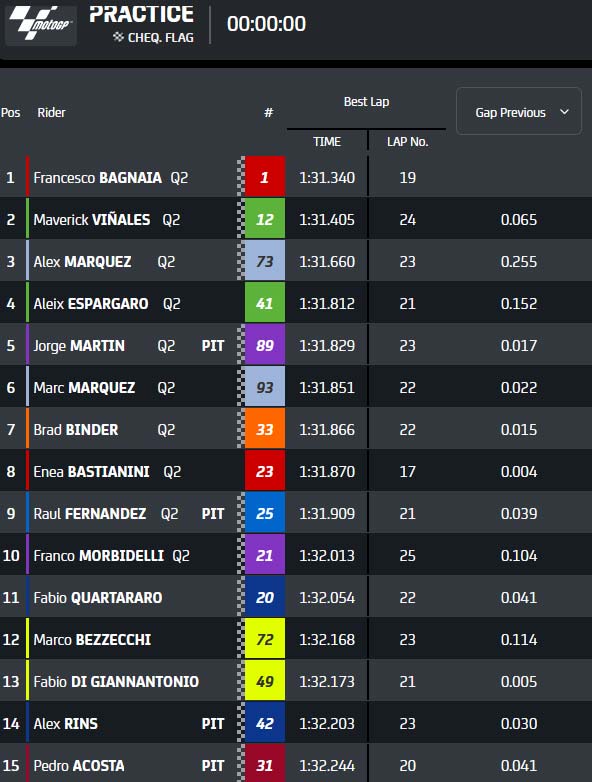Open Francesco BAGNAIA rider link
Viewport: 592px width, 782px height.
(98, 178)
